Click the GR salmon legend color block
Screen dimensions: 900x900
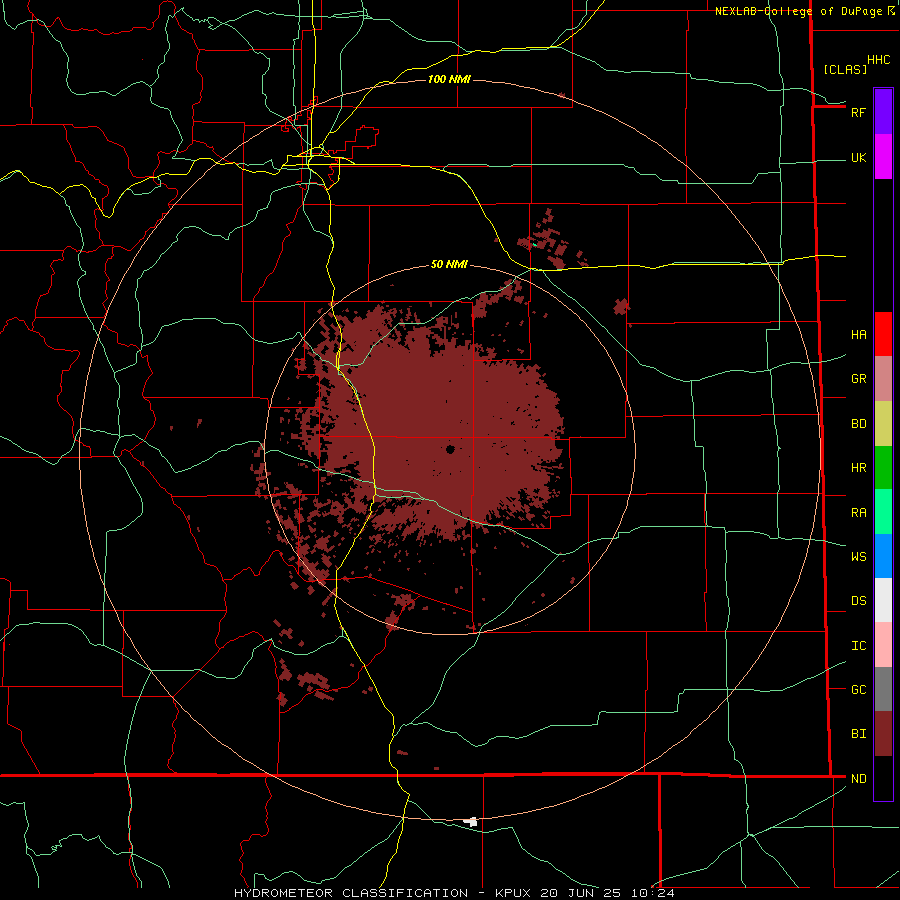[883, 379]
